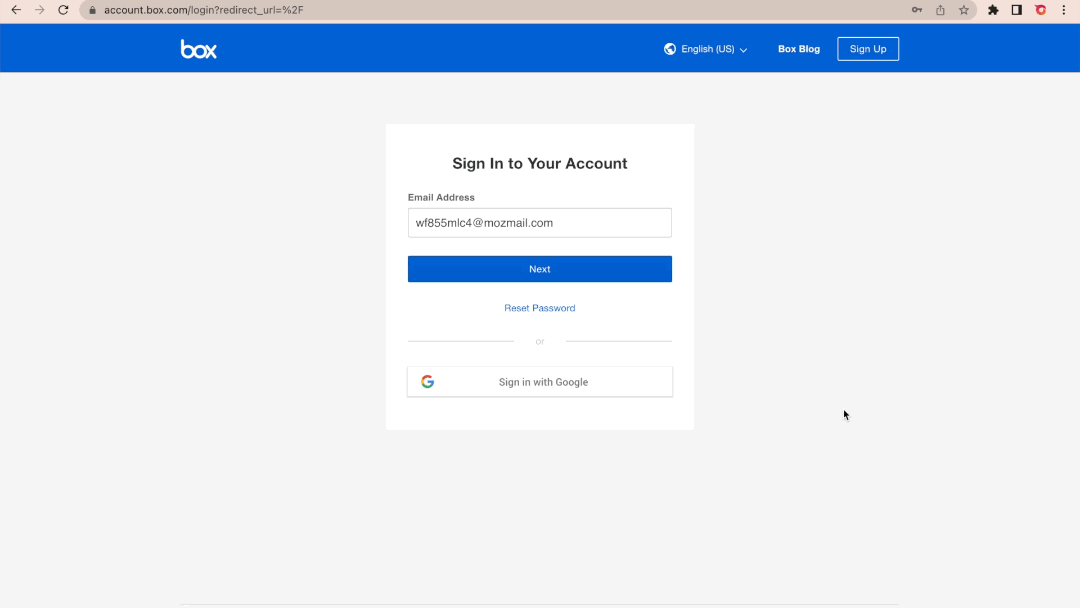The width and height of the screenshot is (1080, 608).
Task: Click the browser forward arrow
Action: pos(39,10)
